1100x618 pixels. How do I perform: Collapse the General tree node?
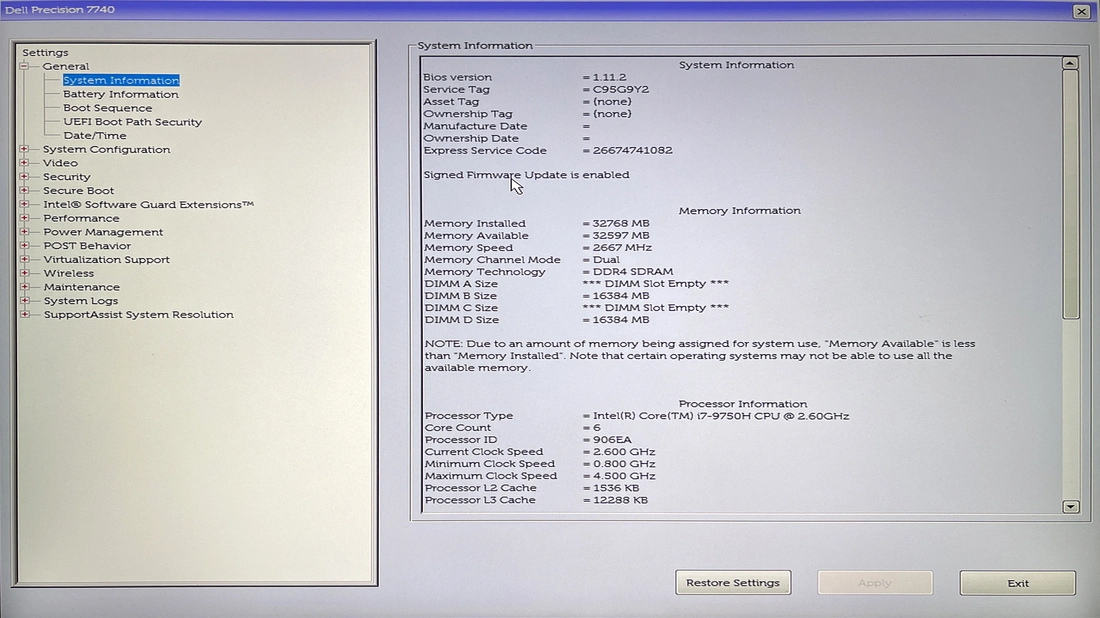23,66
